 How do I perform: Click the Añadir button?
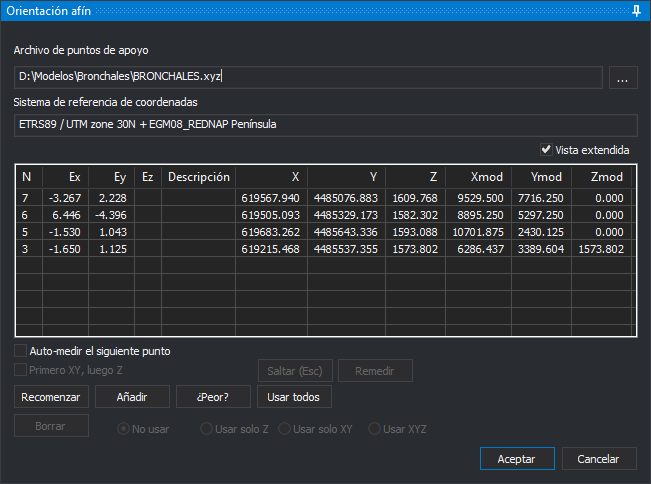132,397
